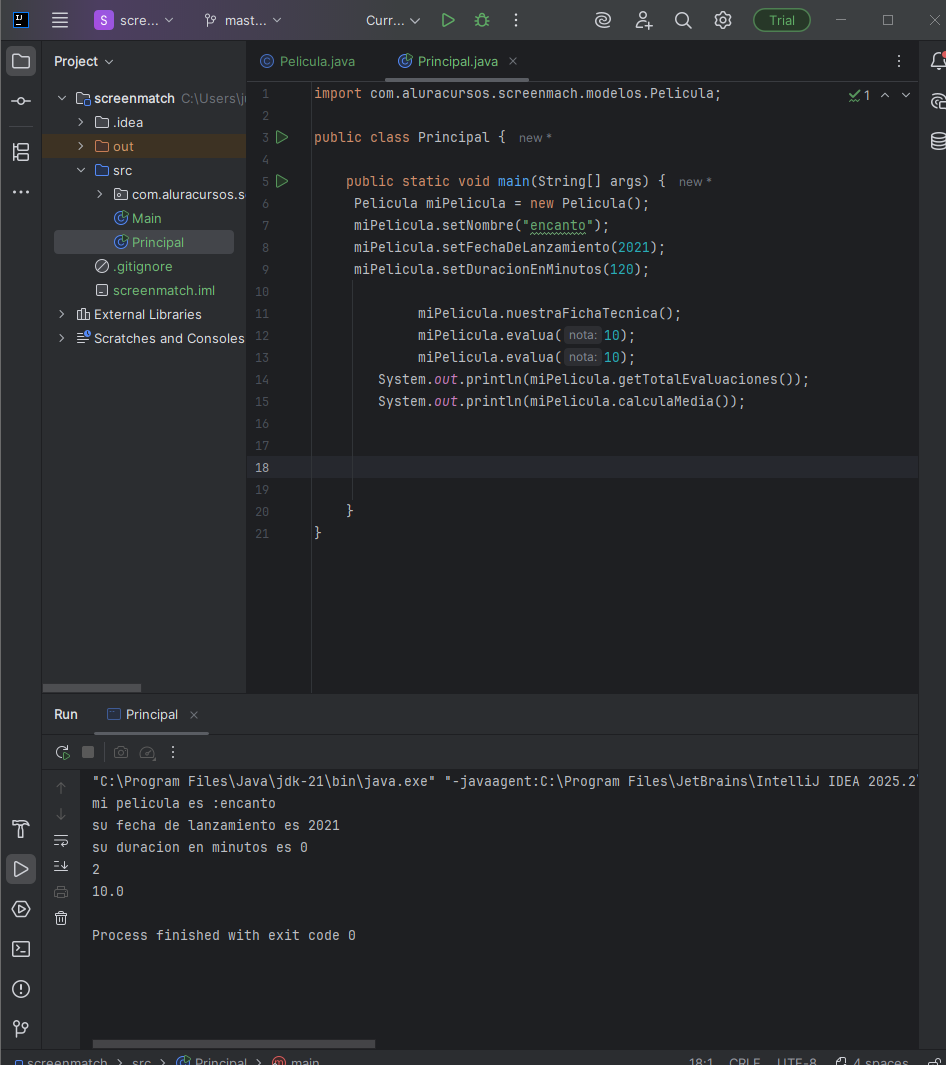This screenshot has height=1065, width=946.
Task: Place cursor on empty line 18 in the editor
Action: click(x=615, y=467)
